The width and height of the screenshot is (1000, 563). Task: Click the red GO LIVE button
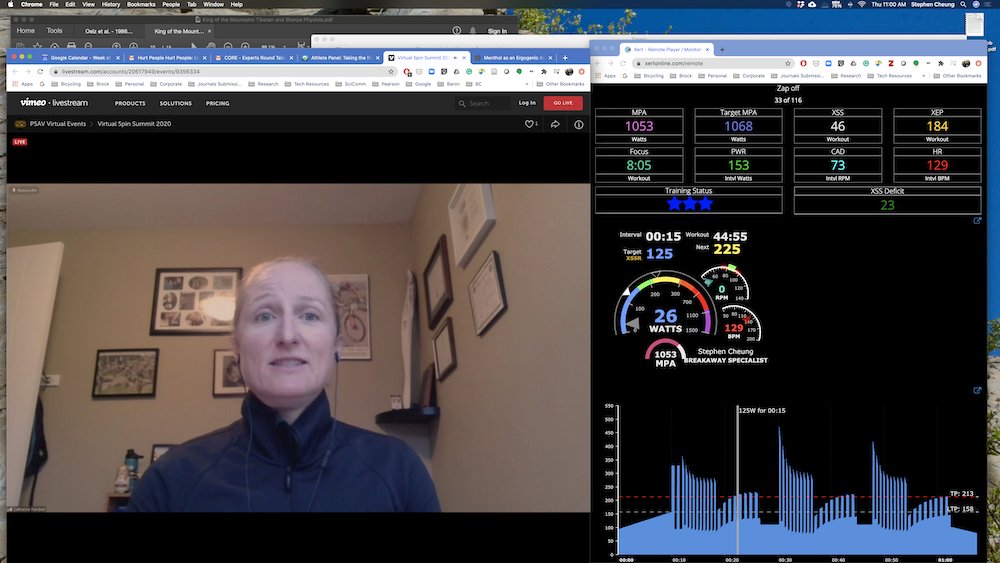pos(562,103)
